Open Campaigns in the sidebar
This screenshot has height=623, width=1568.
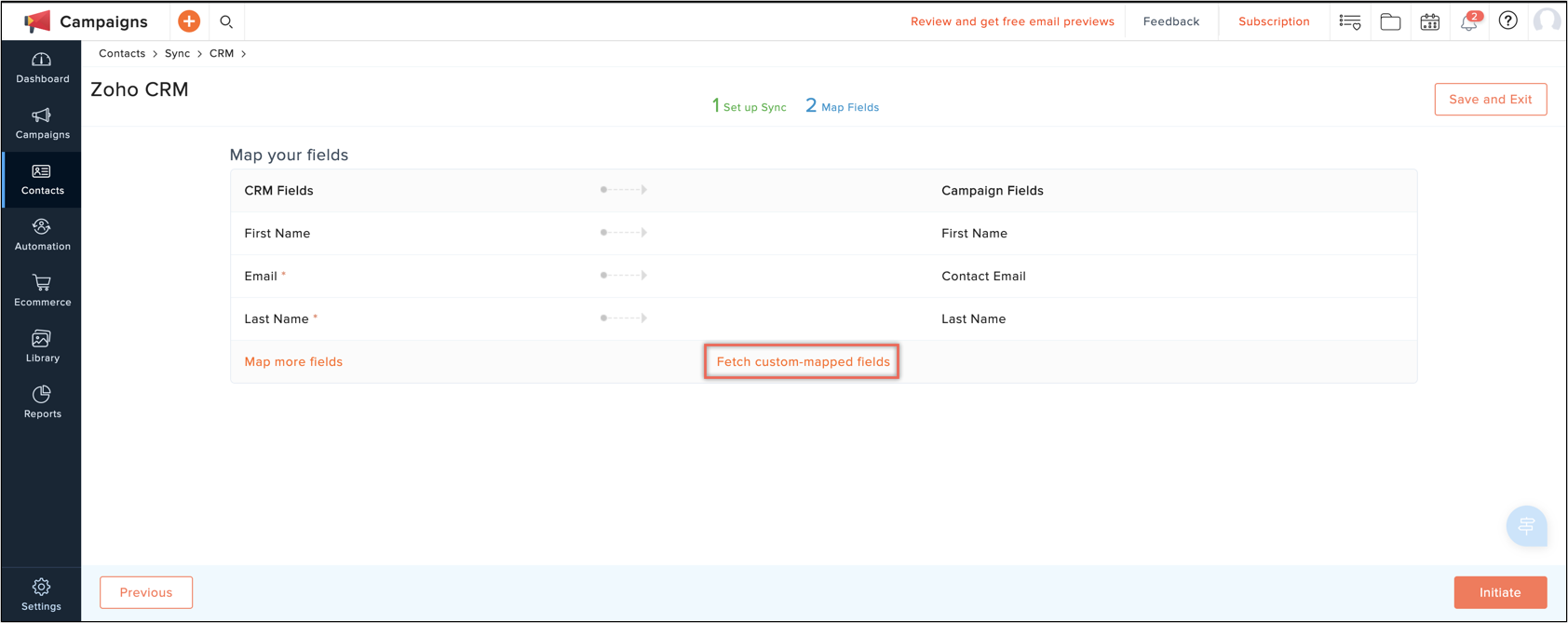pyautogui.click(x=42, y=124)
